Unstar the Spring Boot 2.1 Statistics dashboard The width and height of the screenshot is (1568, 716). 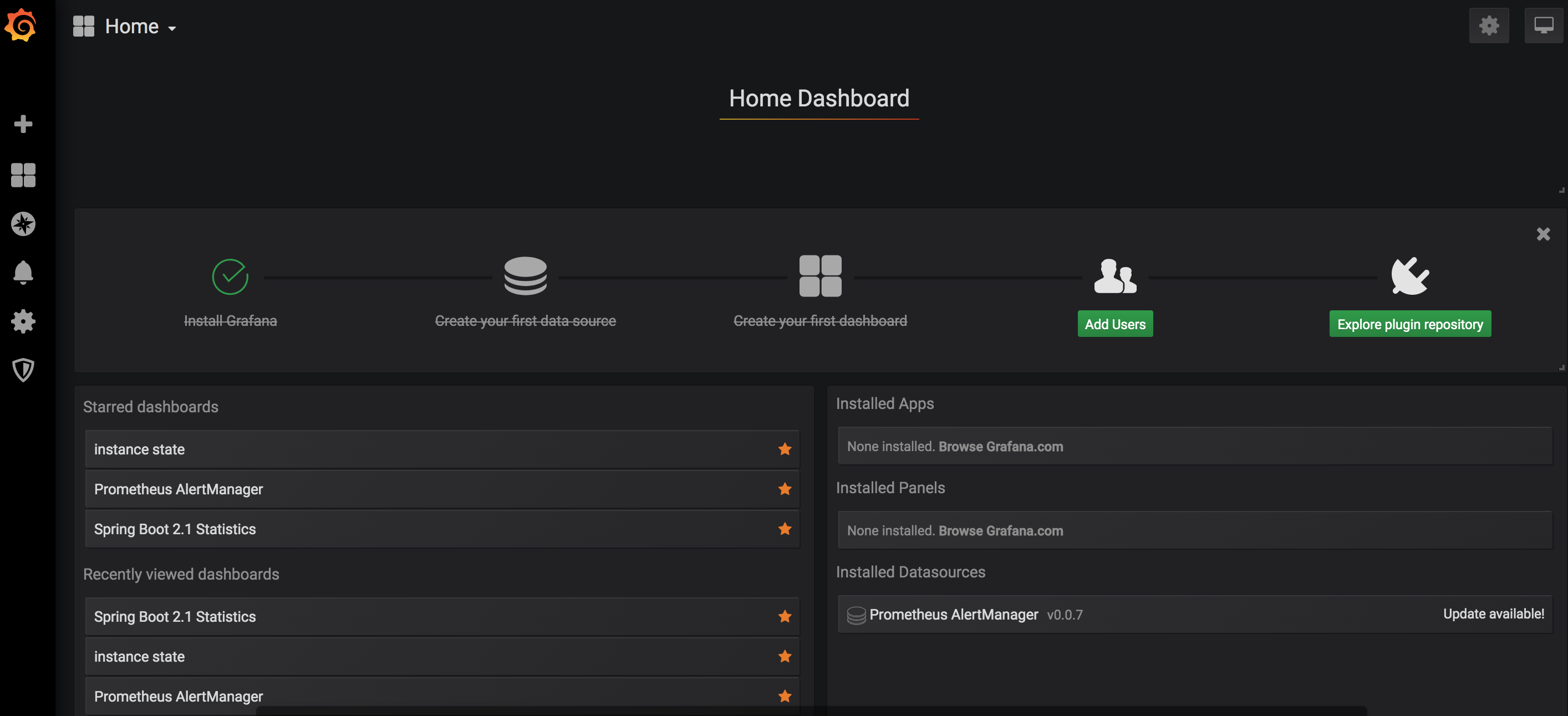(785, 529)
